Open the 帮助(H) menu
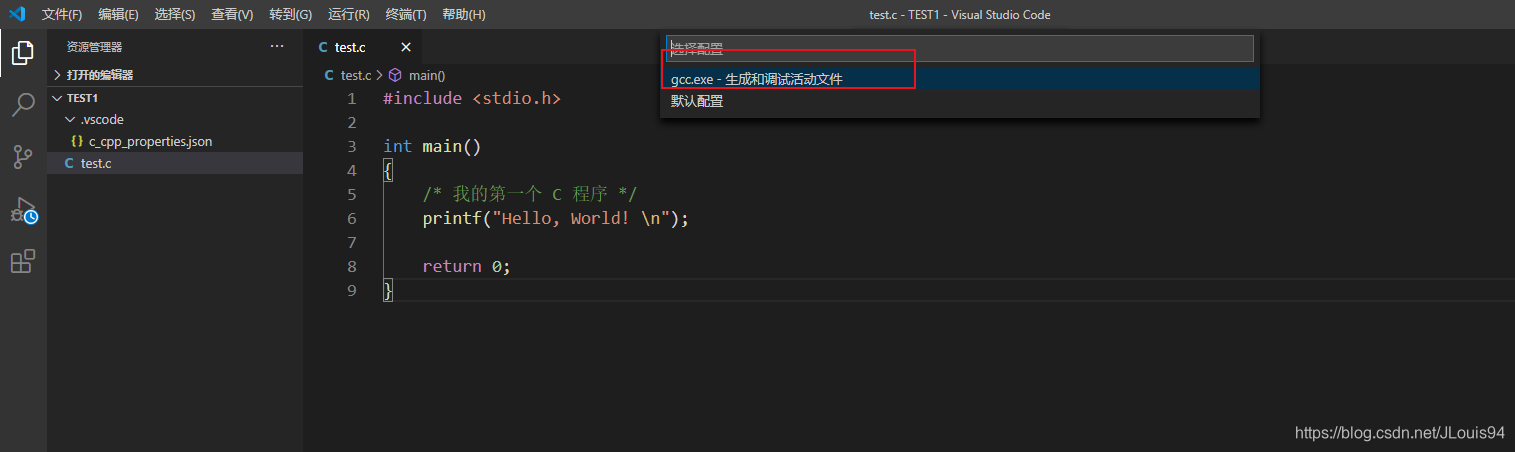The image size is (1515, 452). (464, 14)
